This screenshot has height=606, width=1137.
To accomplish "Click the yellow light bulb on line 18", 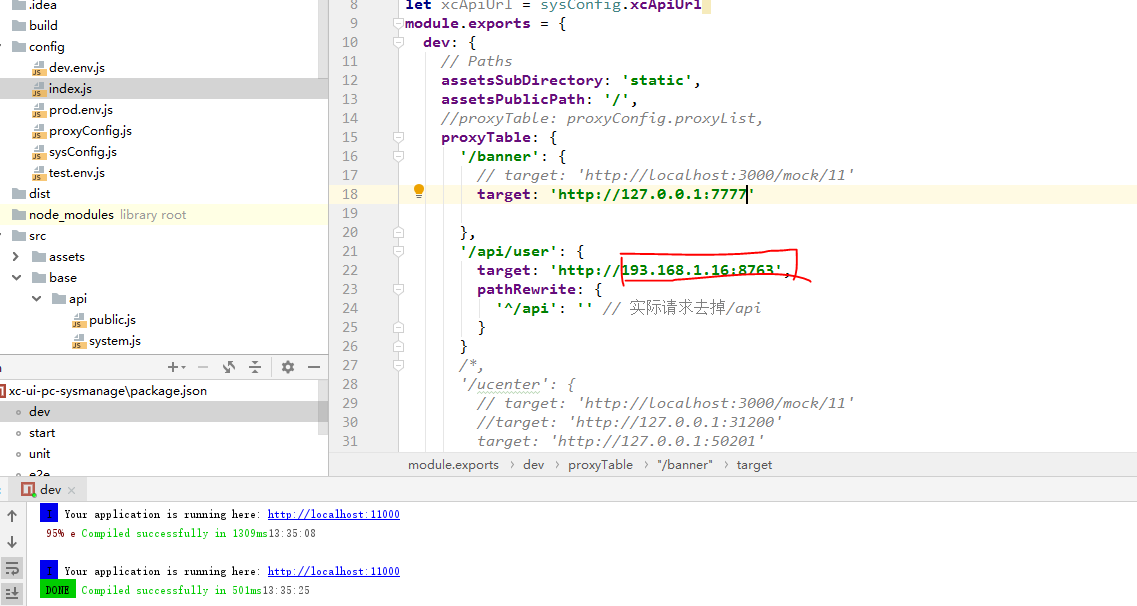I will point(418,191).
